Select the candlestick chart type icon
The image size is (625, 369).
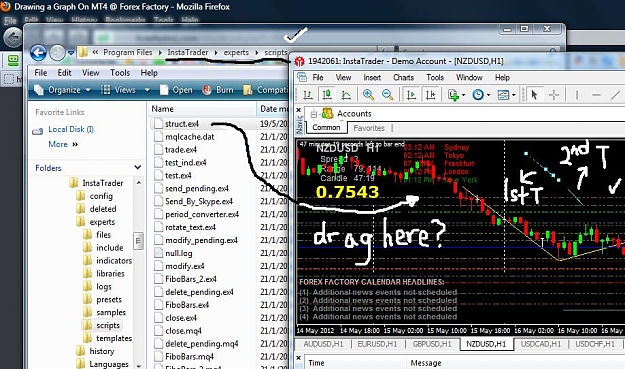[x=327, y=95]
